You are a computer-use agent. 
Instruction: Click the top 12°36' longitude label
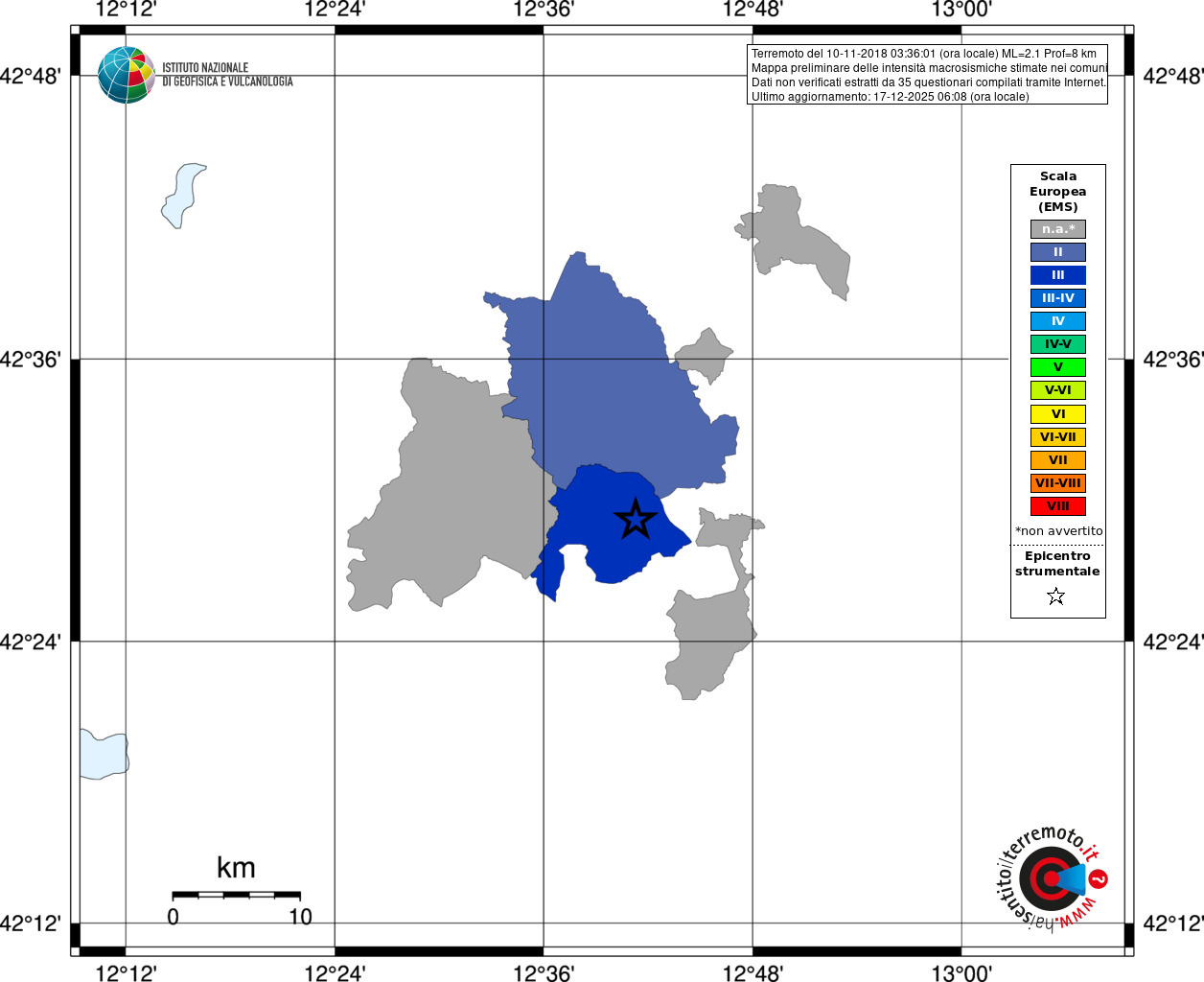[544, 10]
